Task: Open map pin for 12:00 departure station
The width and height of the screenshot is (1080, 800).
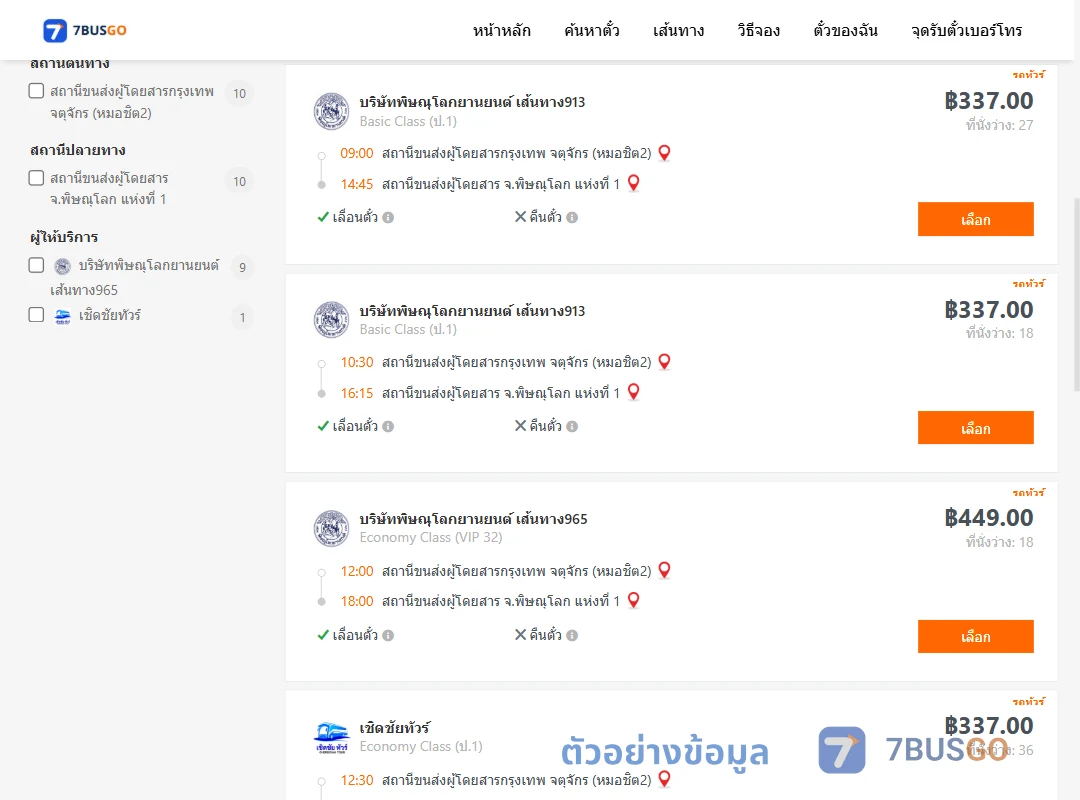Action: click(x=665, y=571)
